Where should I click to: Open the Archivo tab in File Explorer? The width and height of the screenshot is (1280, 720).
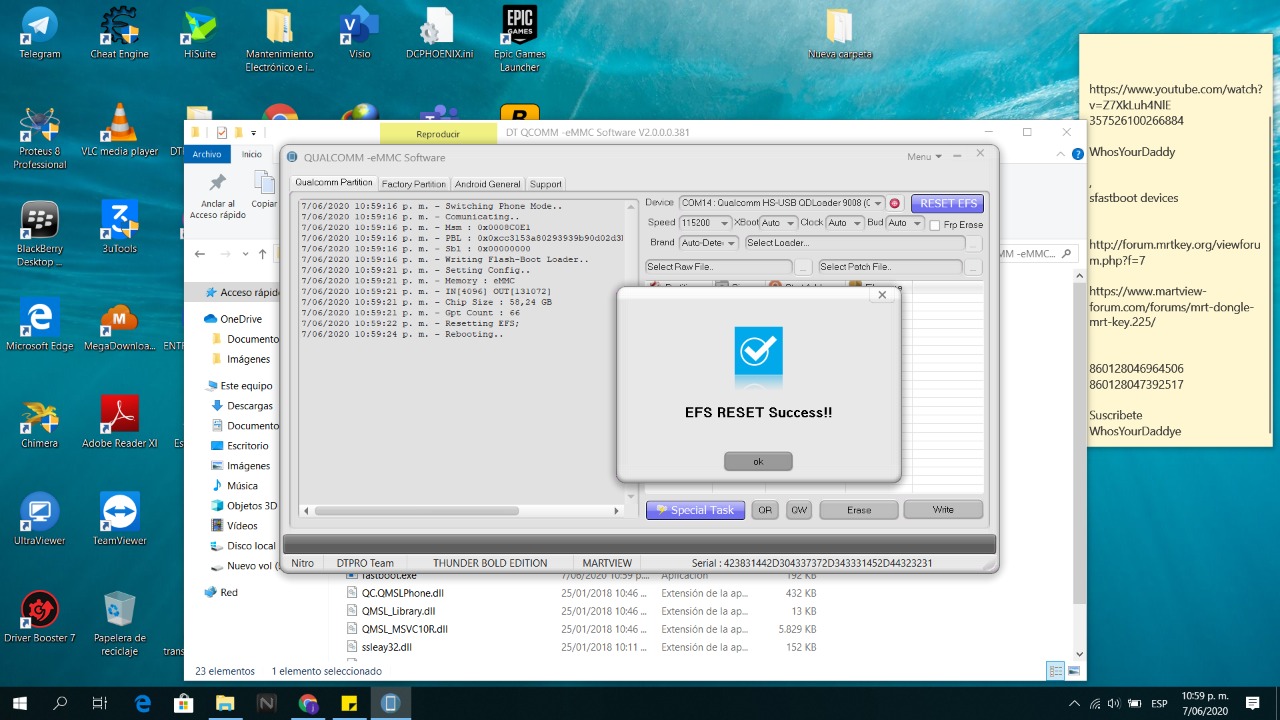tap(207, 154)
